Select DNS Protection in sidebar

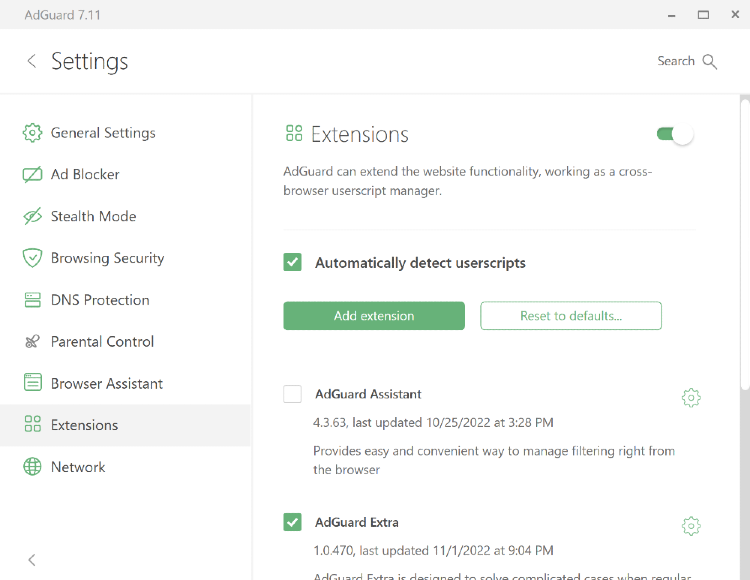[125, 300]
